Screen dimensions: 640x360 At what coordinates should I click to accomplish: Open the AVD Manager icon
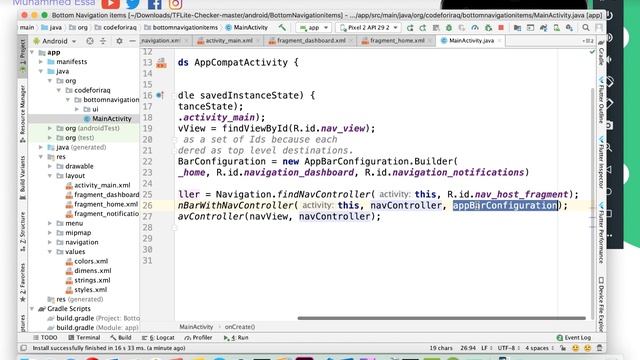pyautogui.click(x=557, y=28)
